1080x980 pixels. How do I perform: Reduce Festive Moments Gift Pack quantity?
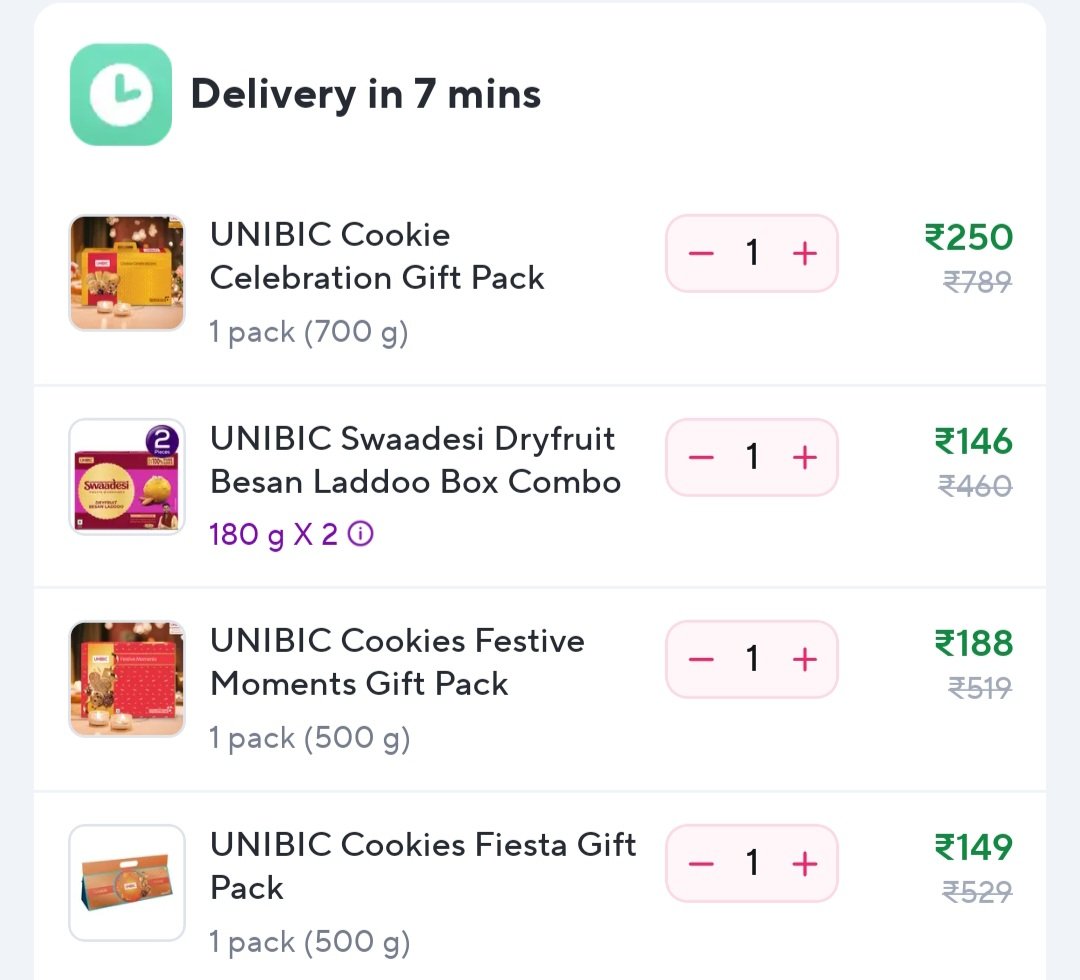(701, 660)
